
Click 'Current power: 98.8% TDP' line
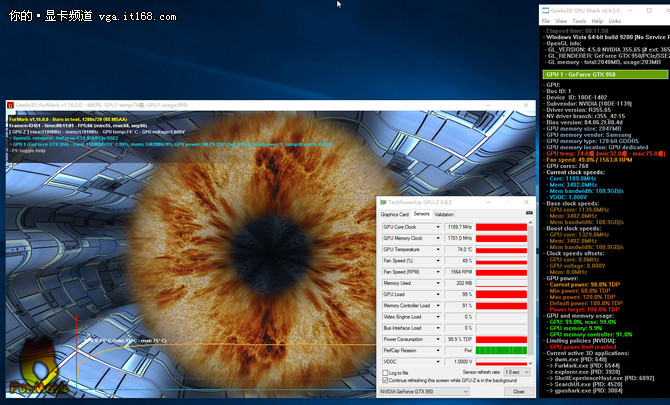click(585, 285)
